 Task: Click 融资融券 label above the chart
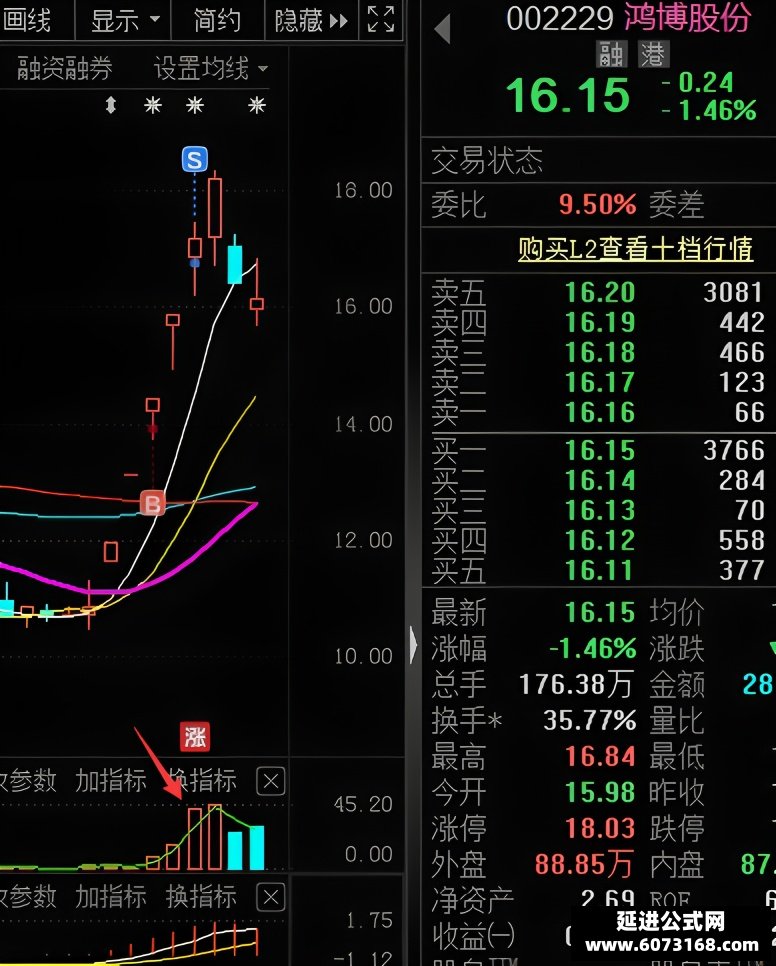(x=65, y=68)
